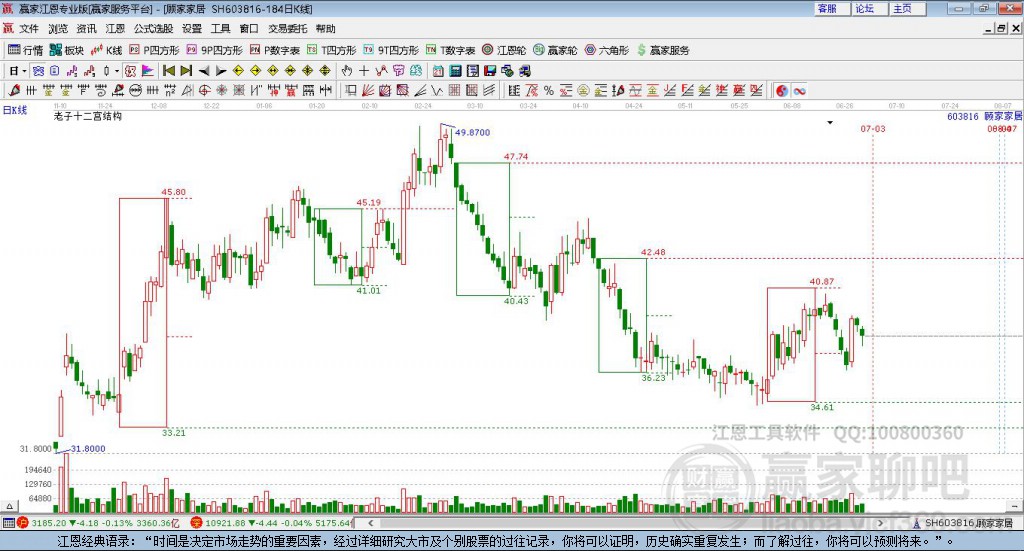Select the zigzag wave line tool
The width and height of the screenshot is (1024, 551).
click(438, 91)
